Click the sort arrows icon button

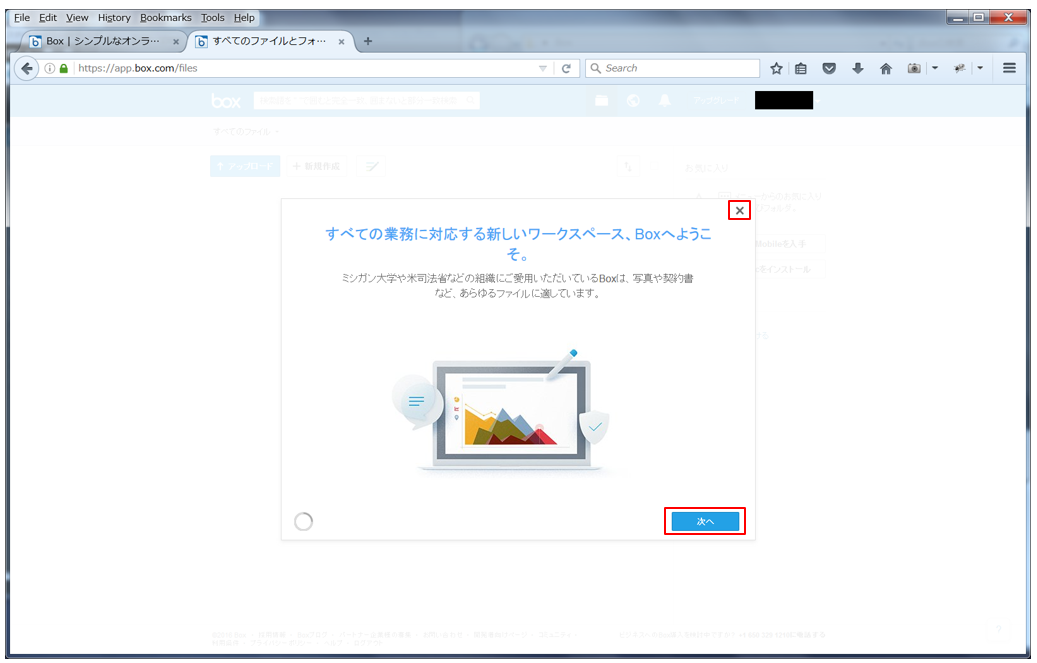[x=628, y=166]
